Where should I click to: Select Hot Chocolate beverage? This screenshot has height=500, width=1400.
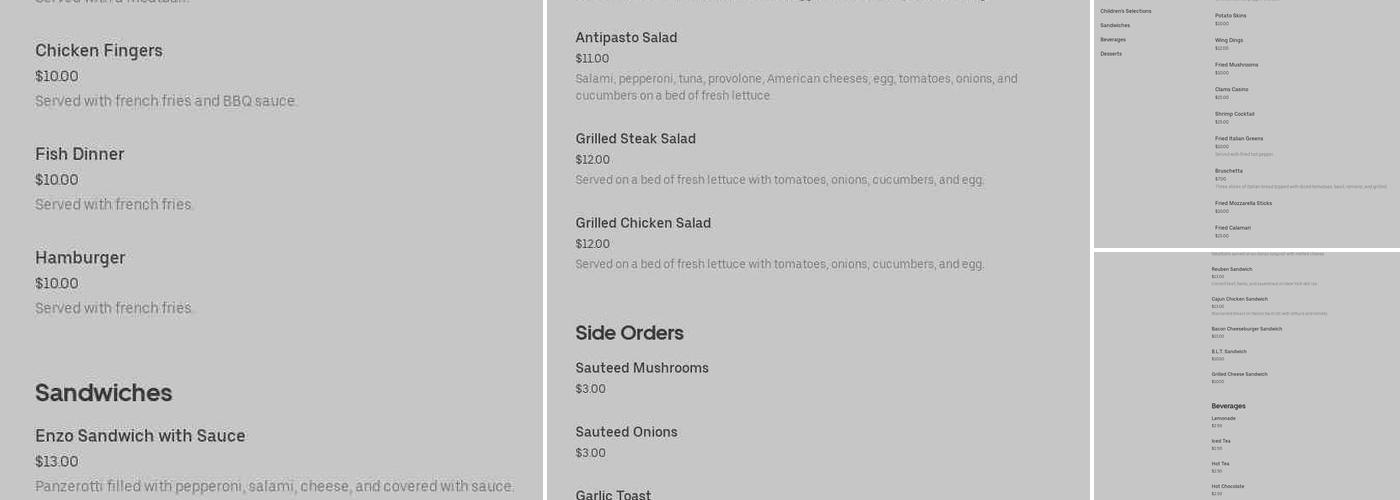pos(1228,486)
